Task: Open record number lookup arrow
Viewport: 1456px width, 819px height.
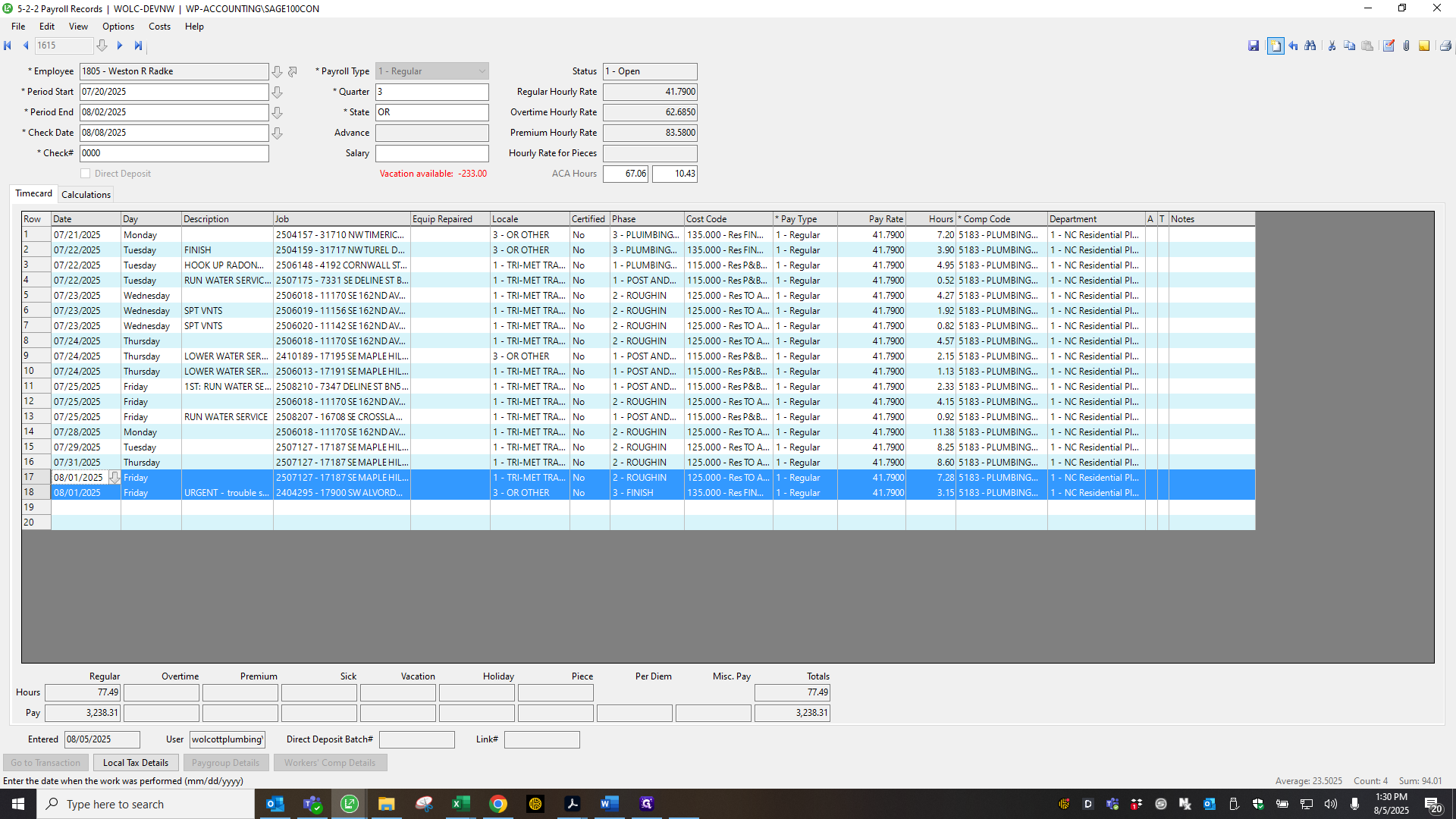Action: coord(102,45)
